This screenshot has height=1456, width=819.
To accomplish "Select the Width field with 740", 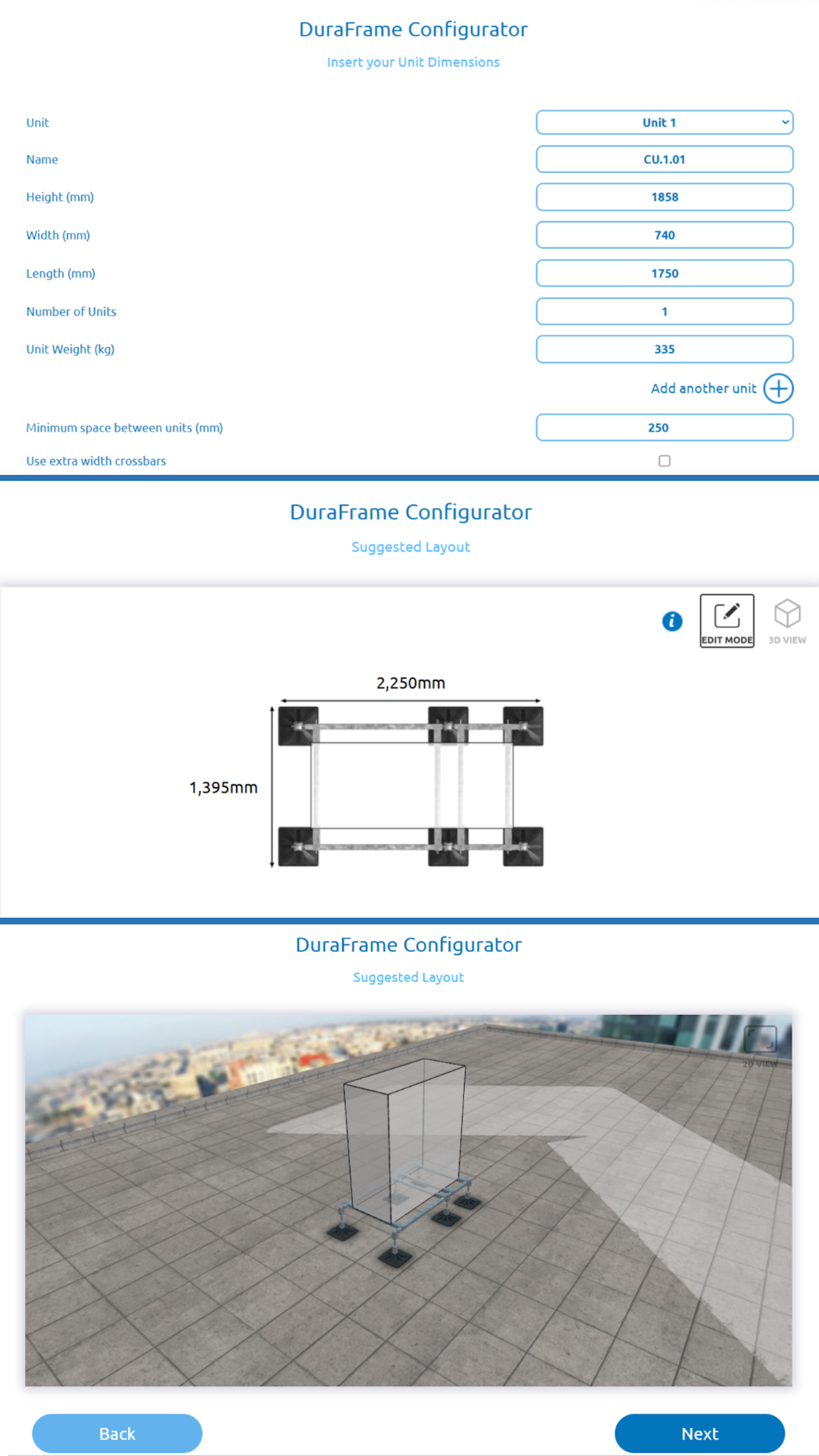I will [x=664, y=235].
